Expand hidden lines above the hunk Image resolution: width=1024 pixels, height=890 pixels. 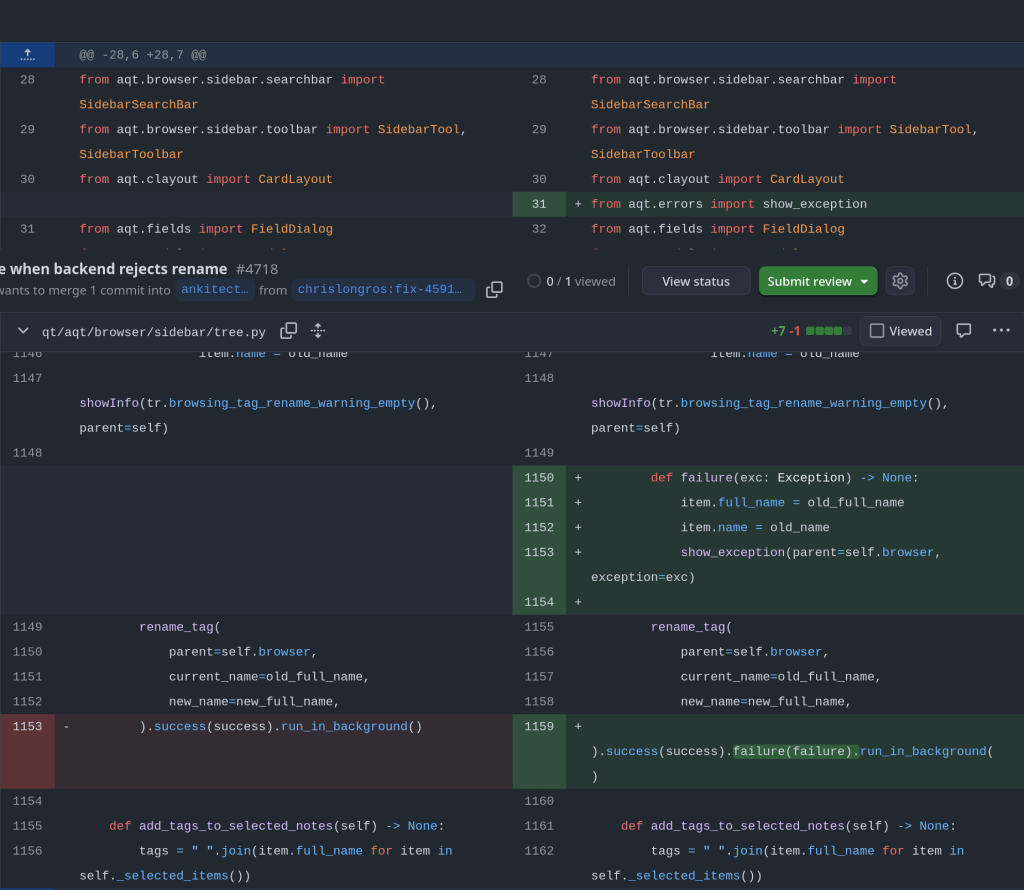click(27, 55)
